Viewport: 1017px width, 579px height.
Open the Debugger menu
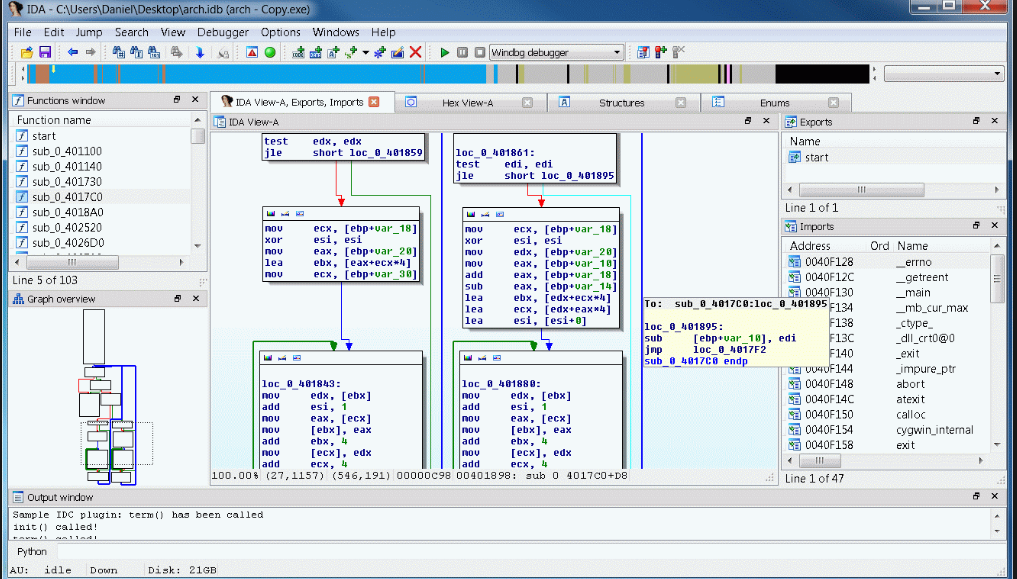coord(222,32)
